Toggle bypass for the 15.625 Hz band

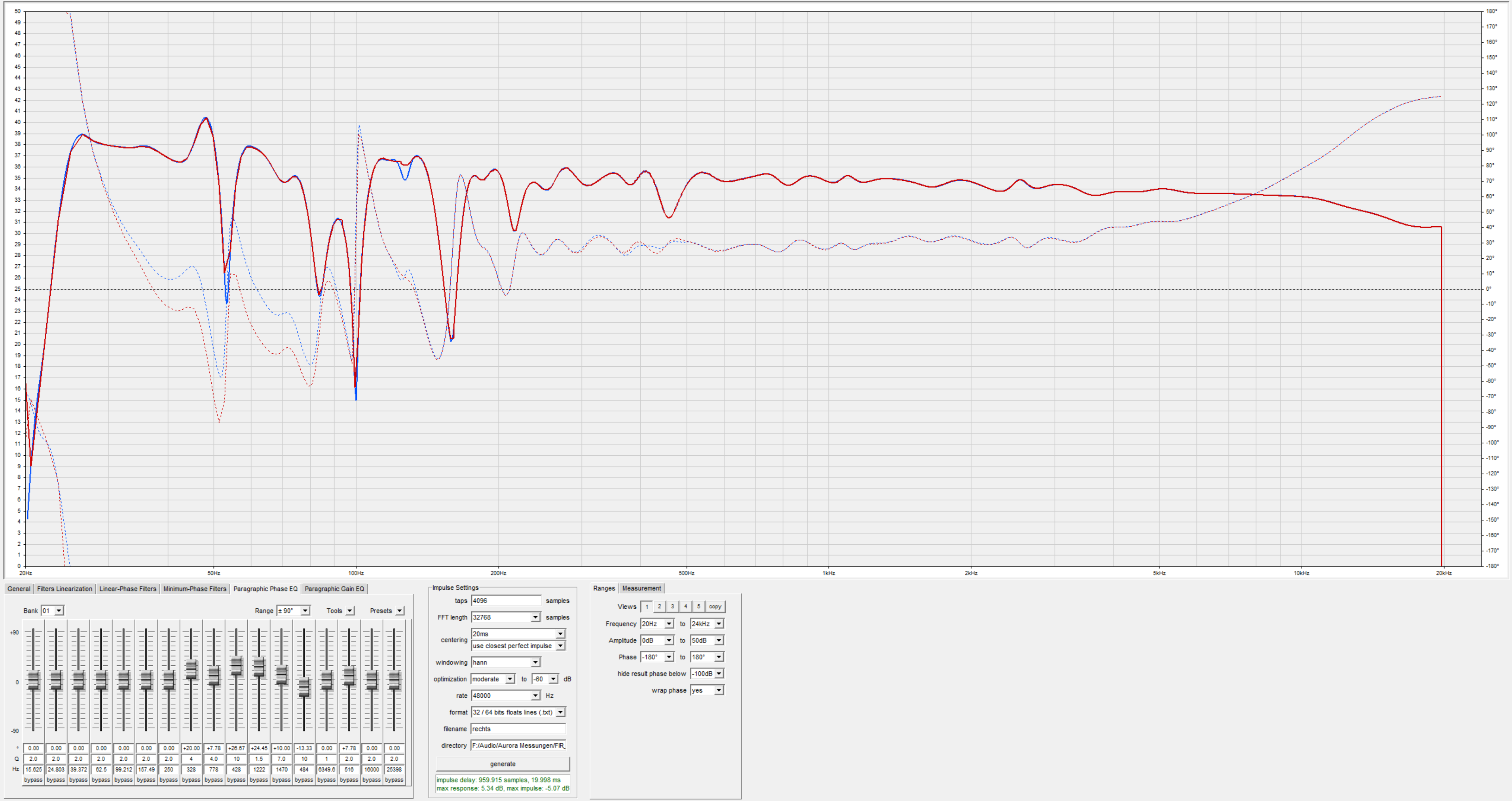[x=34, y=780]
